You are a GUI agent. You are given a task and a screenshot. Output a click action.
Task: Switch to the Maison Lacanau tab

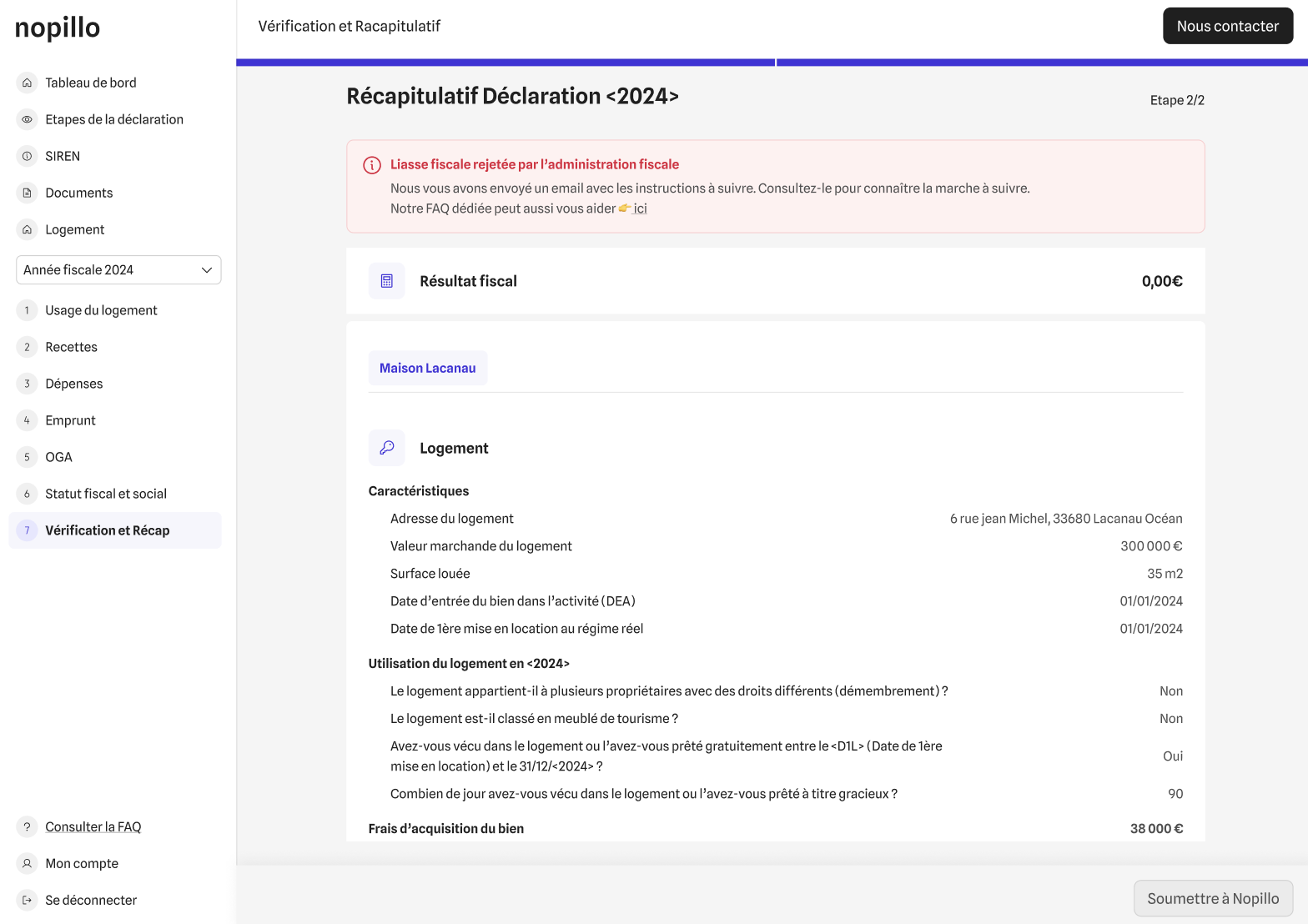pyautogui.click(x=427, y=368)
